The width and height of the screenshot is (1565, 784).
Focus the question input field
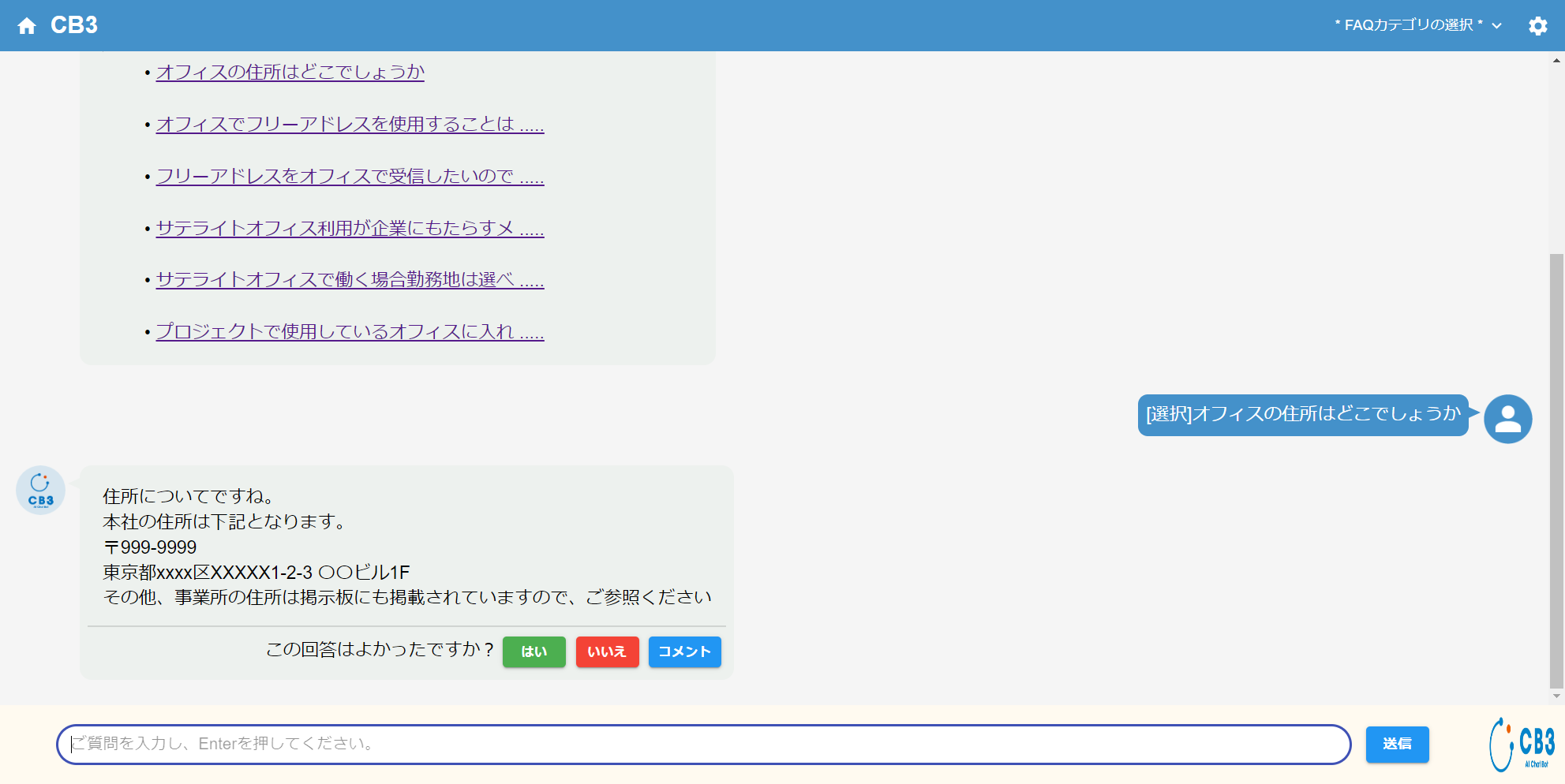click(x=702, y=744)
